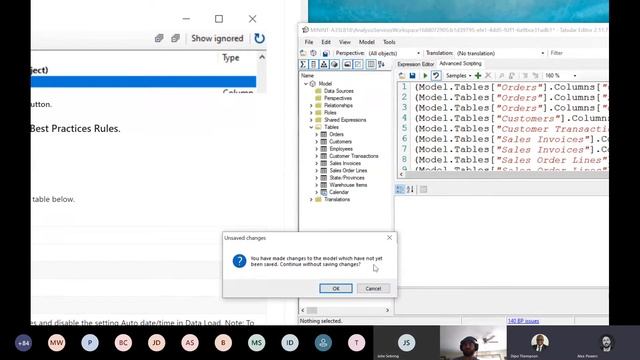Screen dimensions: 640x360
Task: Click the Tabular Editor title bar icon
Action: [x=305, y=30]
